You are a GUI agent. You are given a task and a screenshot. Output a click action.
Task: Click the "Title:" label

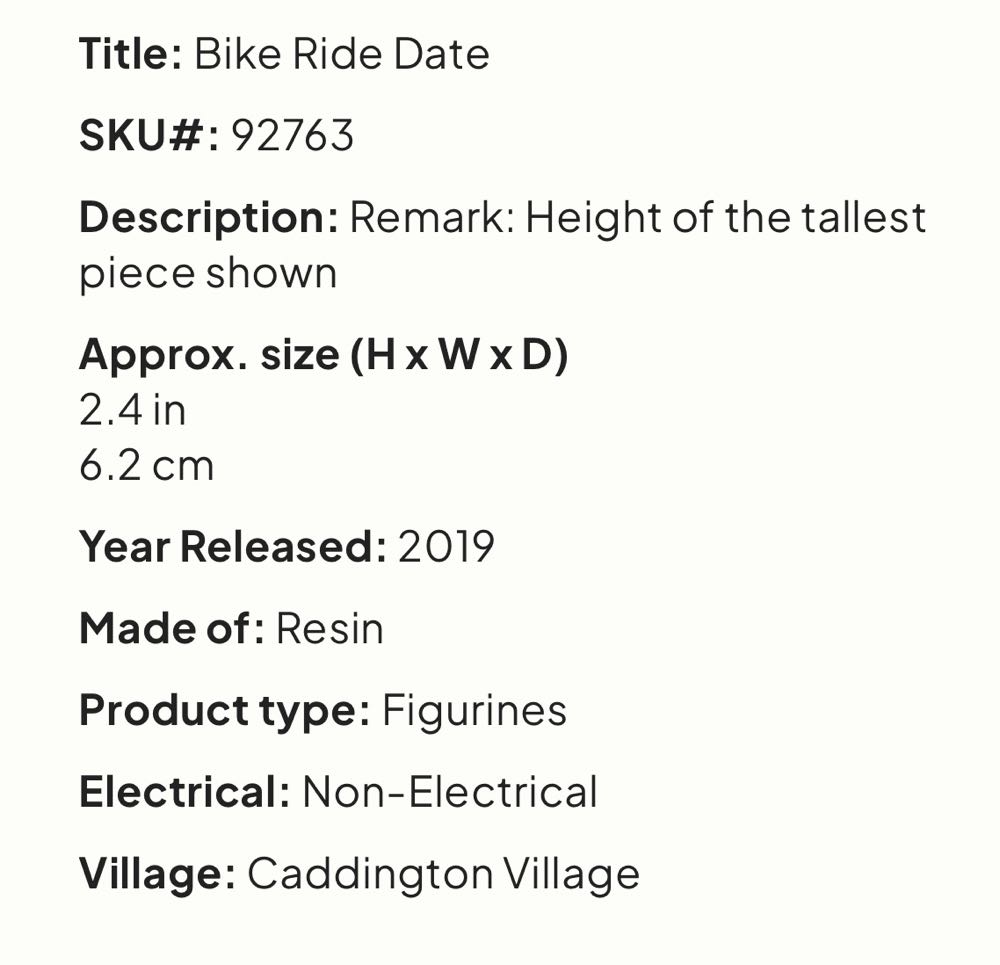coord(130,53)
